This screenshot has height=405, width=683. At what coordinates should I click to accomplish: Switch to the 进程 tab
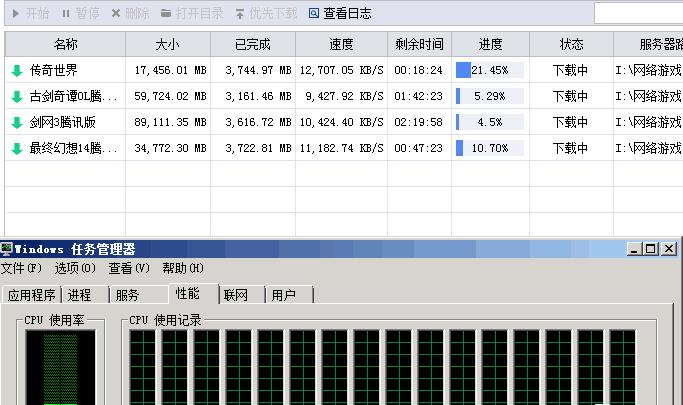(85, 295)
